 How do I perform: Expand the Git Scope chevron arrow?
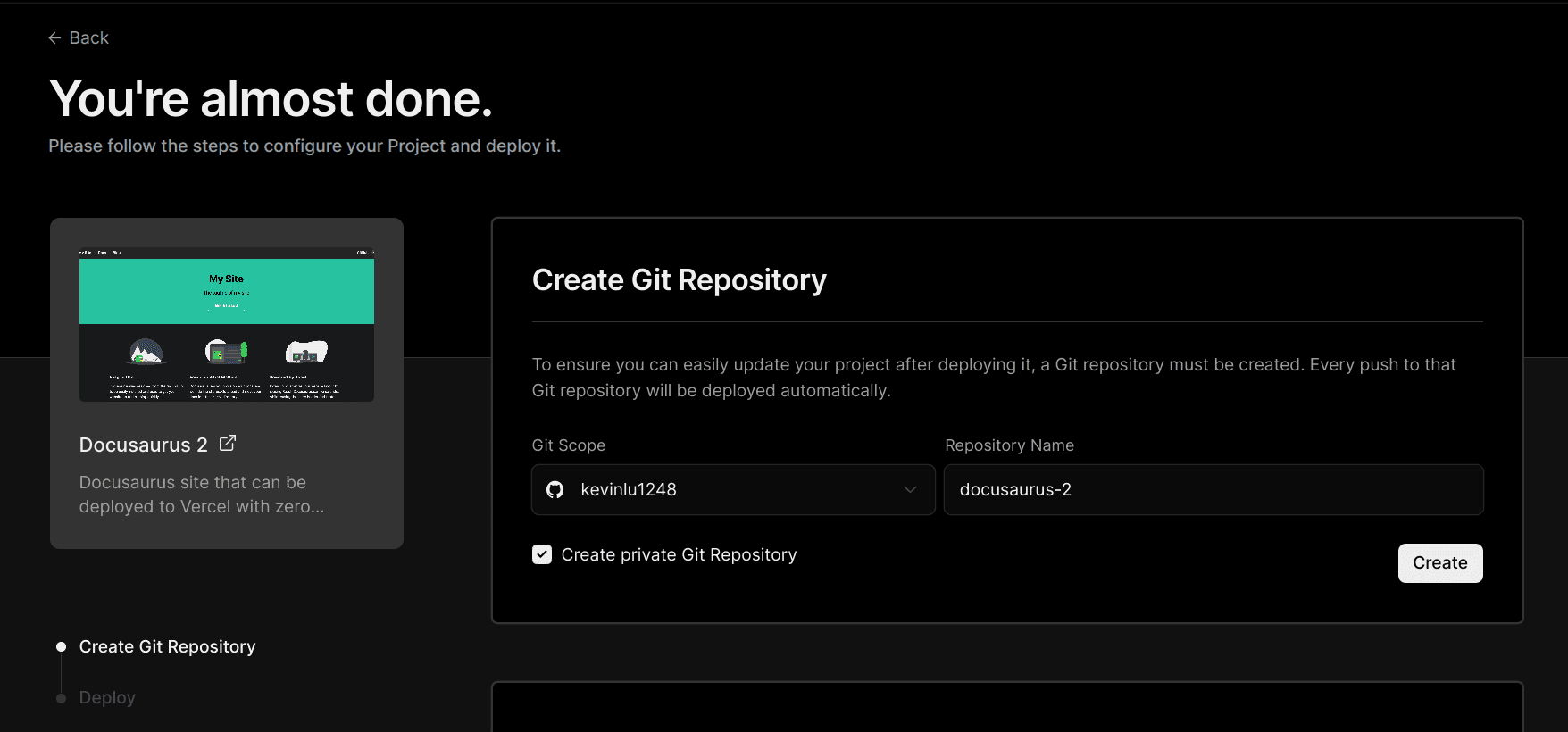click(x=910, y=489)
